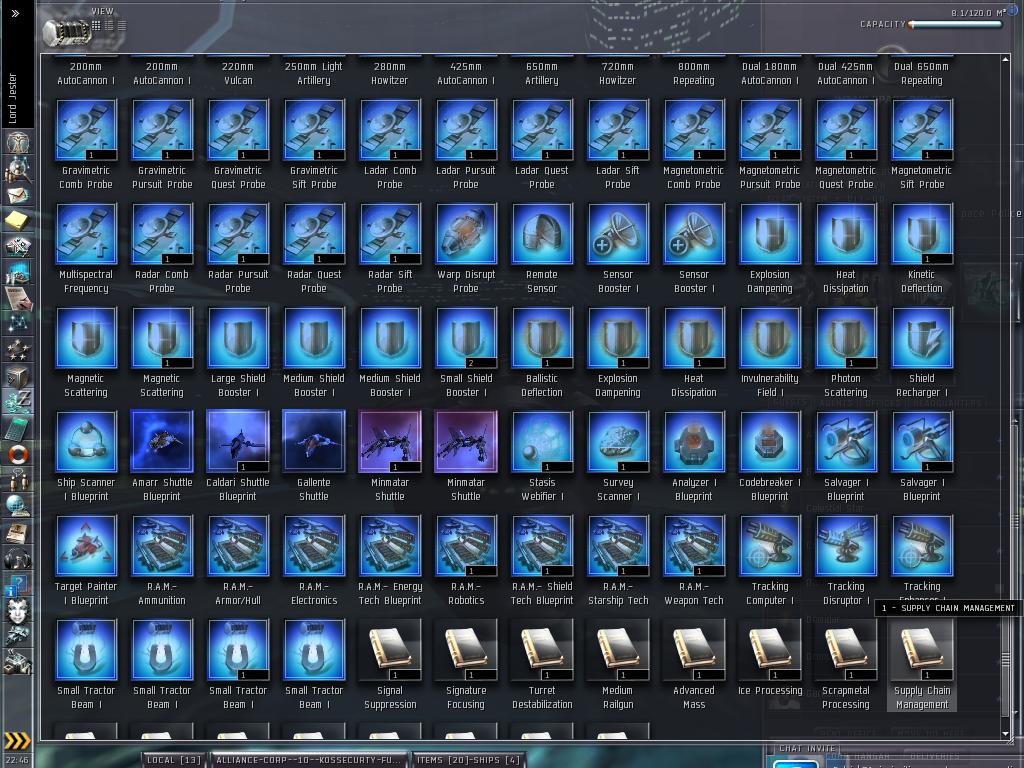Open the star map constellation icon
1024x768 pixels.
point(18,323)
